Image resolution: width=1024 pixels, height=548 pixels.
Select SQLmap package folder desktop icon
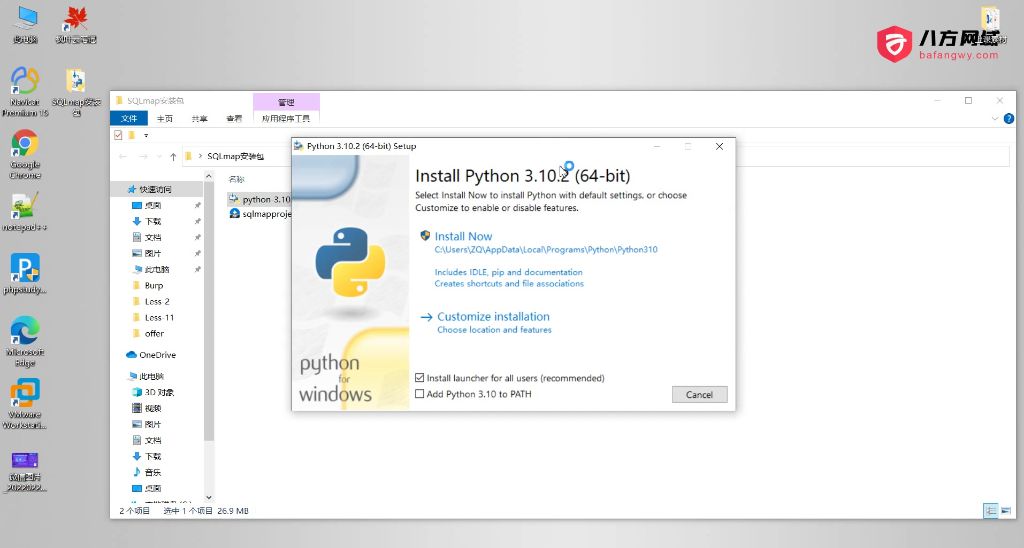(76, 91)
